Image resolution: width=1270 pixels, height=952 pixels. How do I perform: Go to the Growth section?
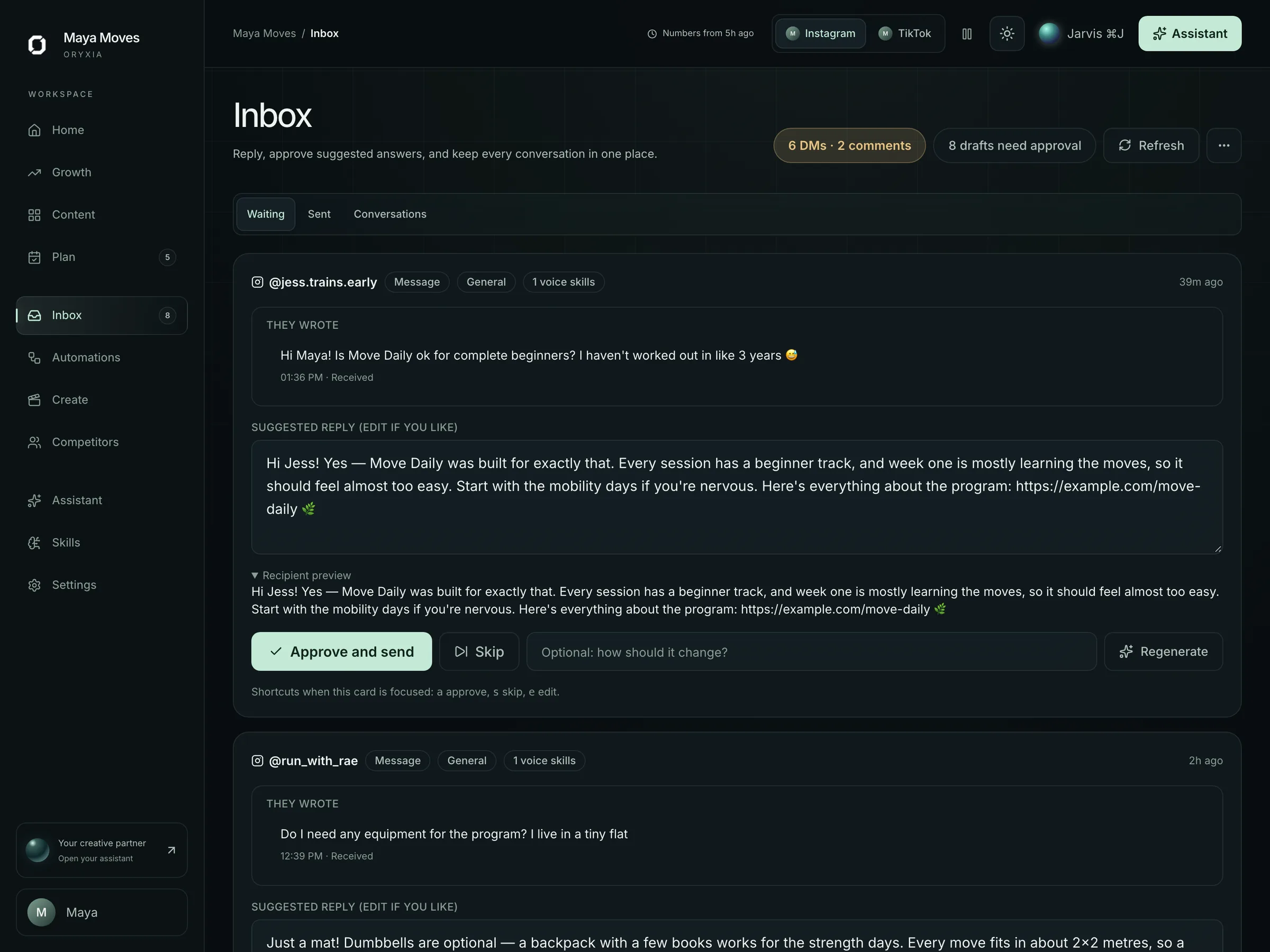(102, 173)
